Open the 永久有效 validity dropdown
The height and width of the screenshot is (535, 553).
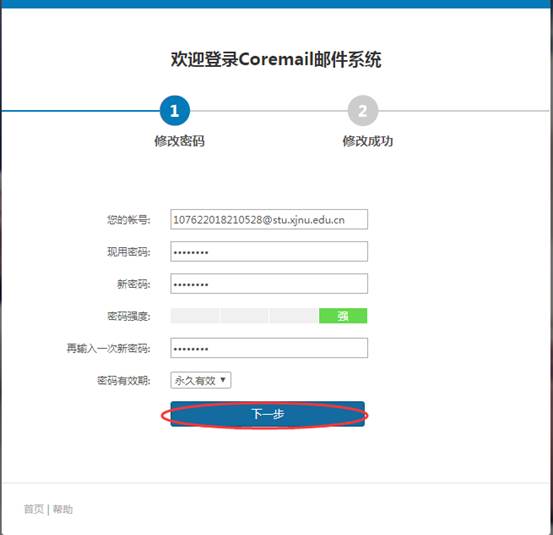click(x=201, y=380)
